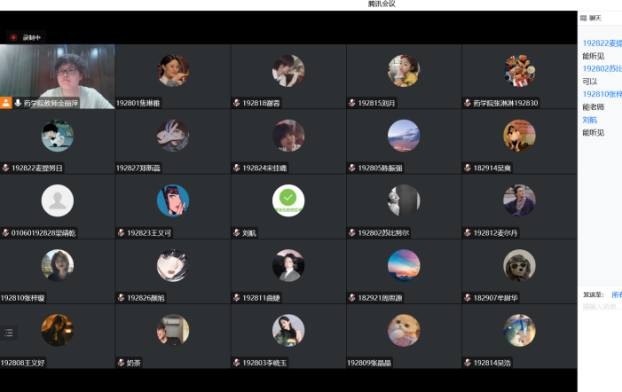Click muted mic icon beside 192814
This screenshot has height=392, width=622.
pyautogui.click(x=467, y=362)
